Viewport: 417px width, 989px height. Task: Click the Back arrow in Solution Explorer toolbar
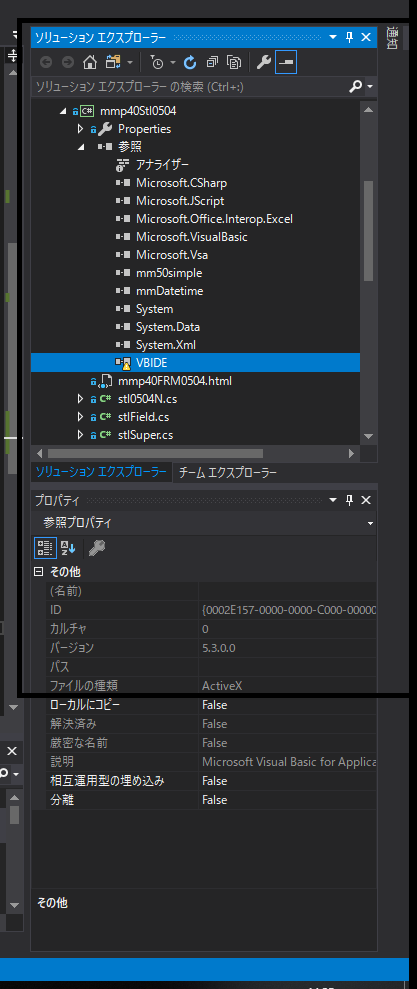46,62
